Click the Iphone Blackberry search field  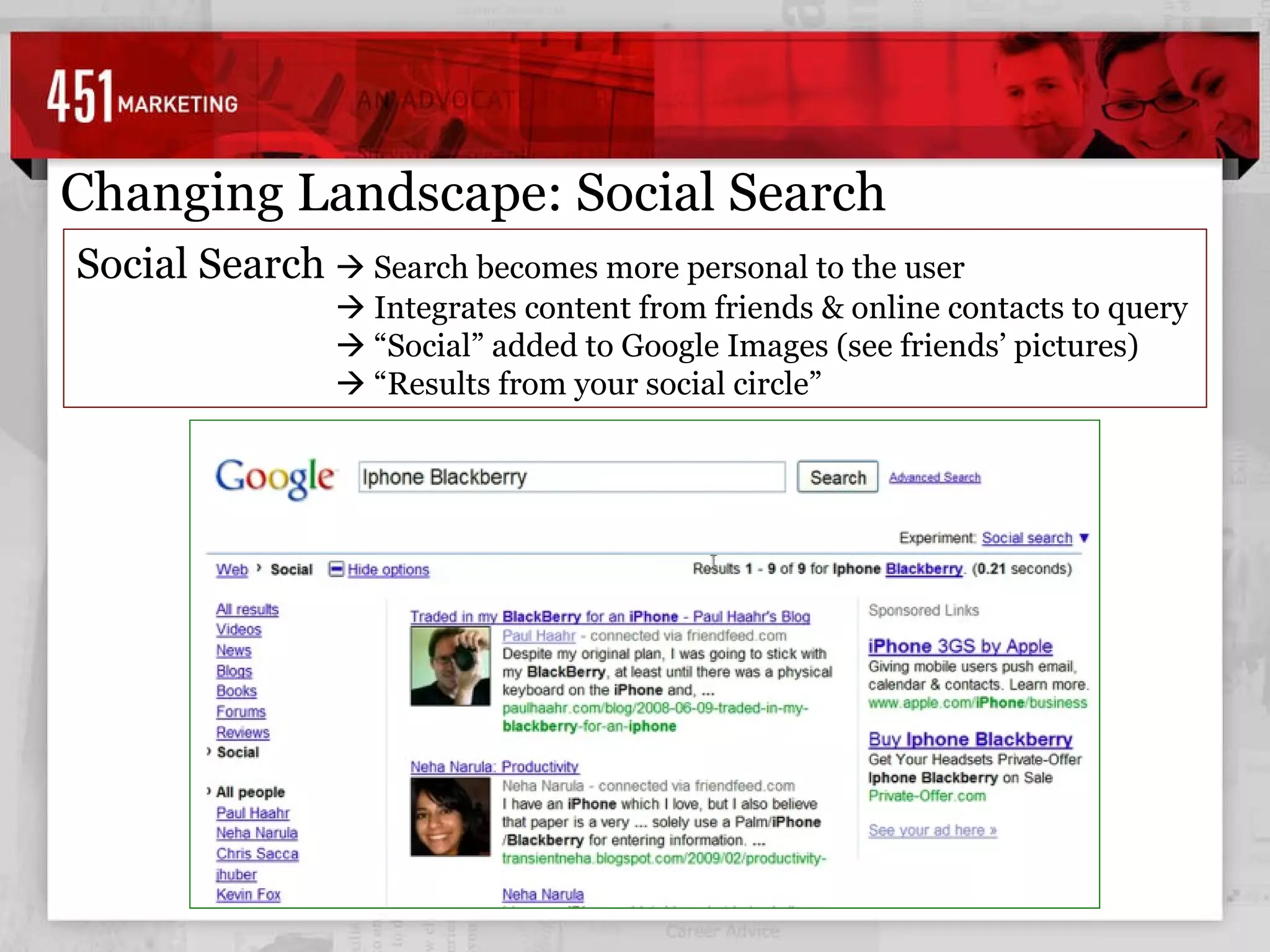click(572, 477)
